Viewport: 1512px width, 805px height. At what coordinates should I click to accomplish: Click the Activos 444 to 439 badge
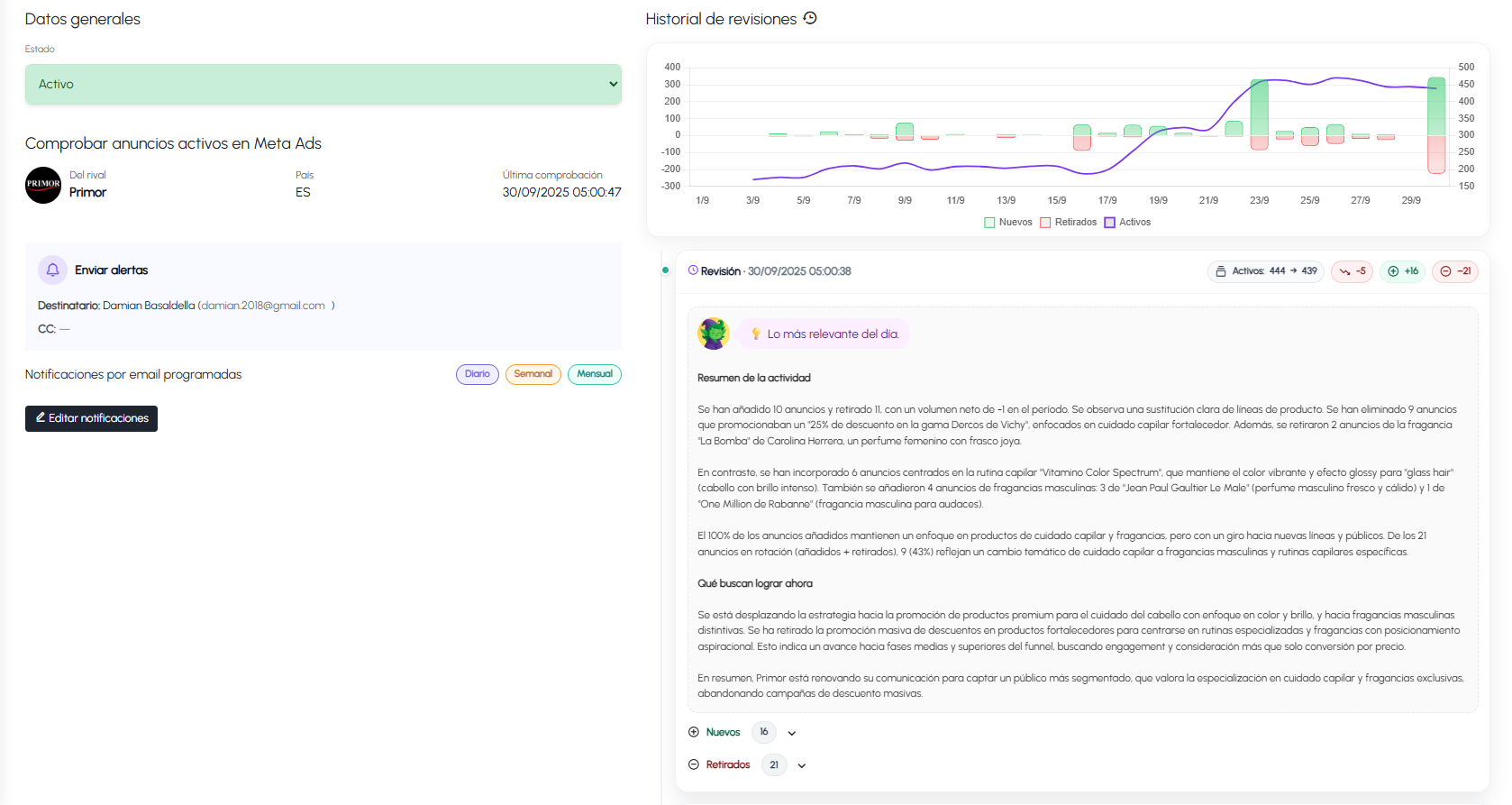click(1265, 271)
